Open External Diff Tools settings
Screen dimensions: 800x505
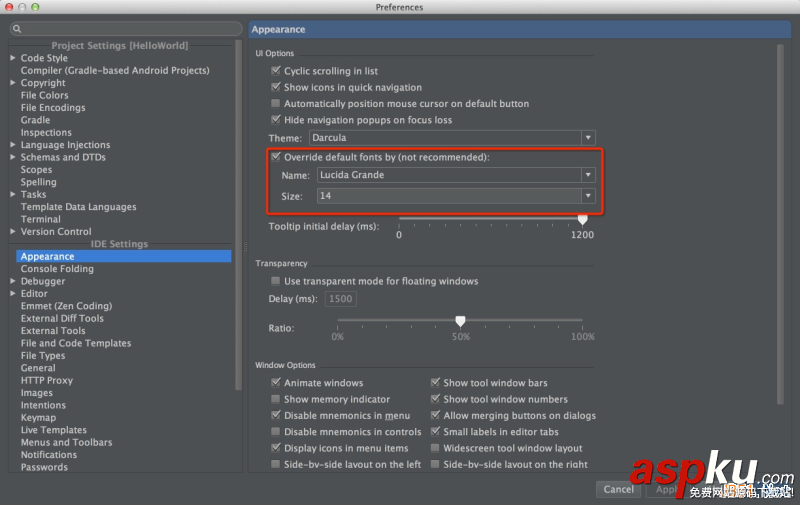pos(62,318)
